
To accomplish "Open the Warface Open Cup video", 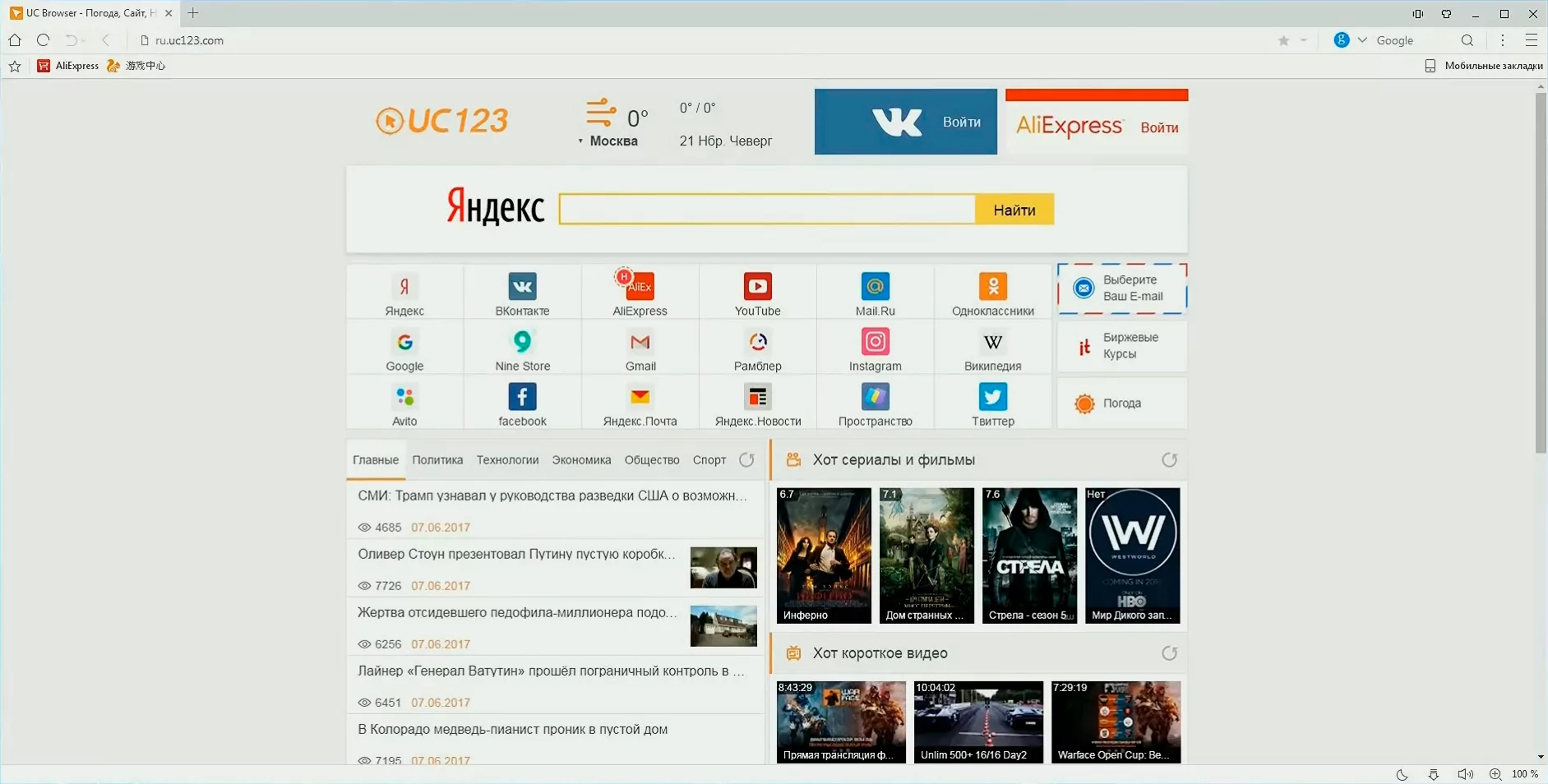I will click(1116, 722).
